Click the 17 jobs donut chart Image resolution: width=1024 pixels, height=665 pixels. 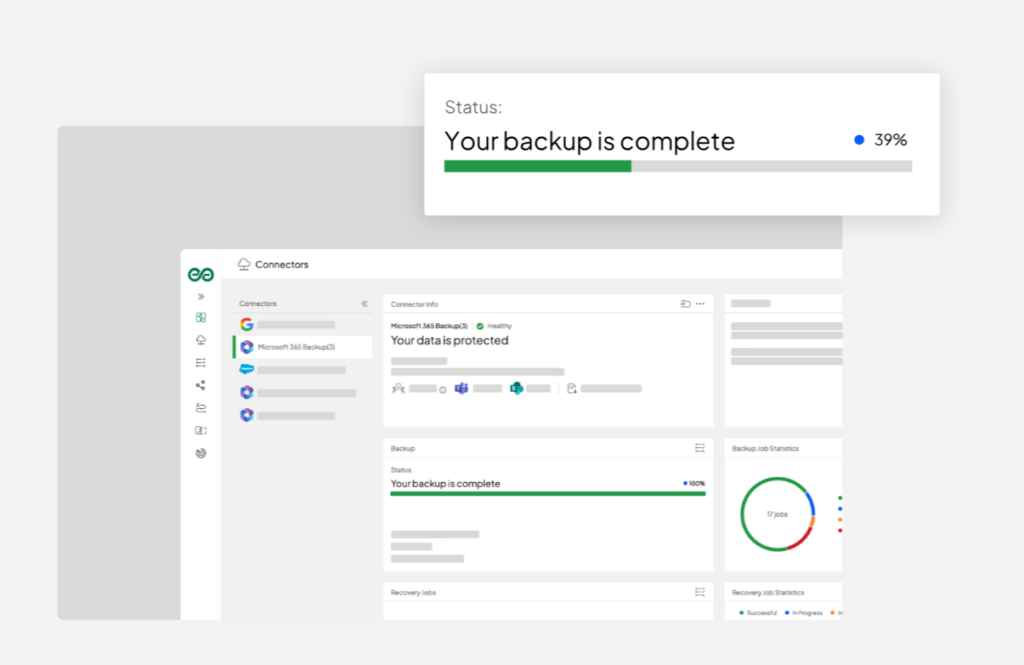pos(777,514)
